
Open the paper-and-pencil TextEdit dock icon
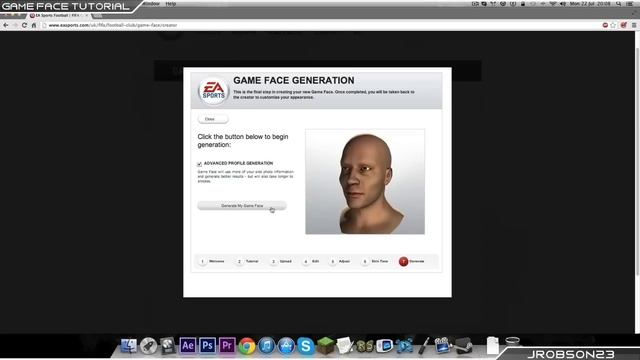tap(345, 346)
